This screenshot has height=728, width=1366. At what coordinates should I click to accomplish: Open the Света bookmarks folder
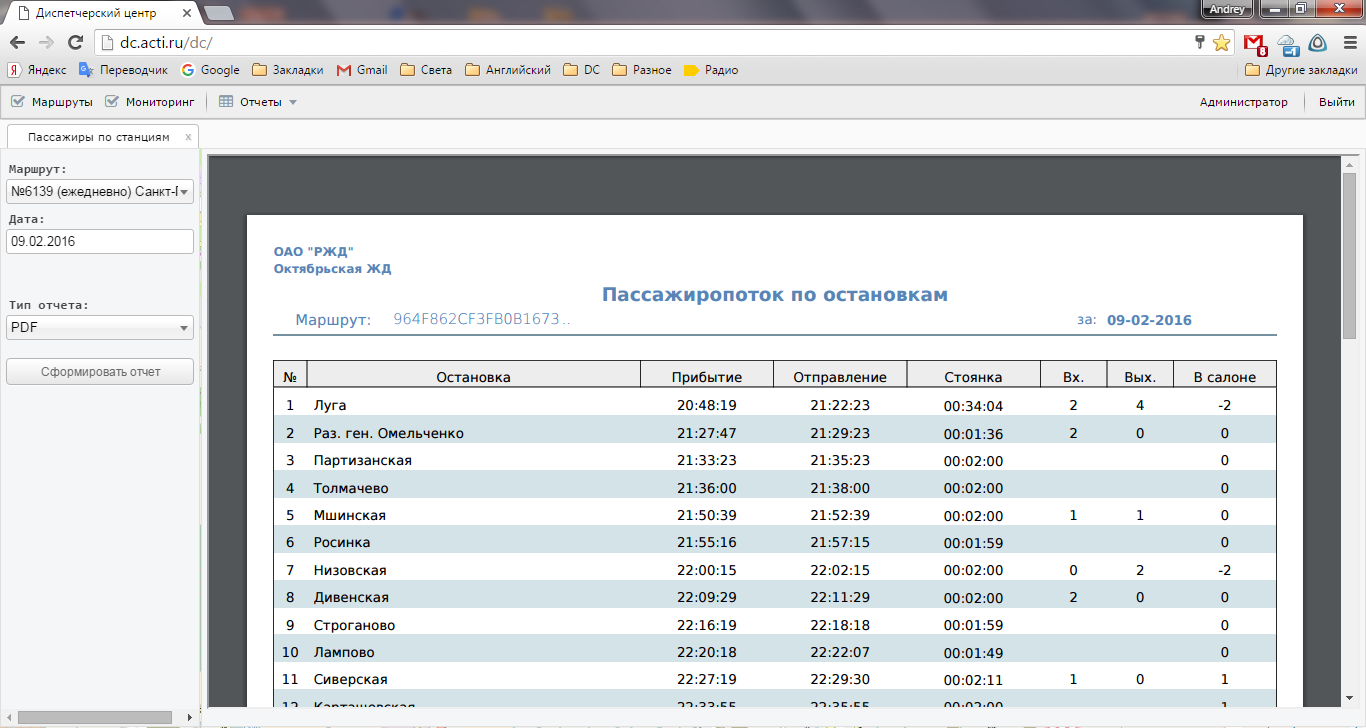(426, 70)
